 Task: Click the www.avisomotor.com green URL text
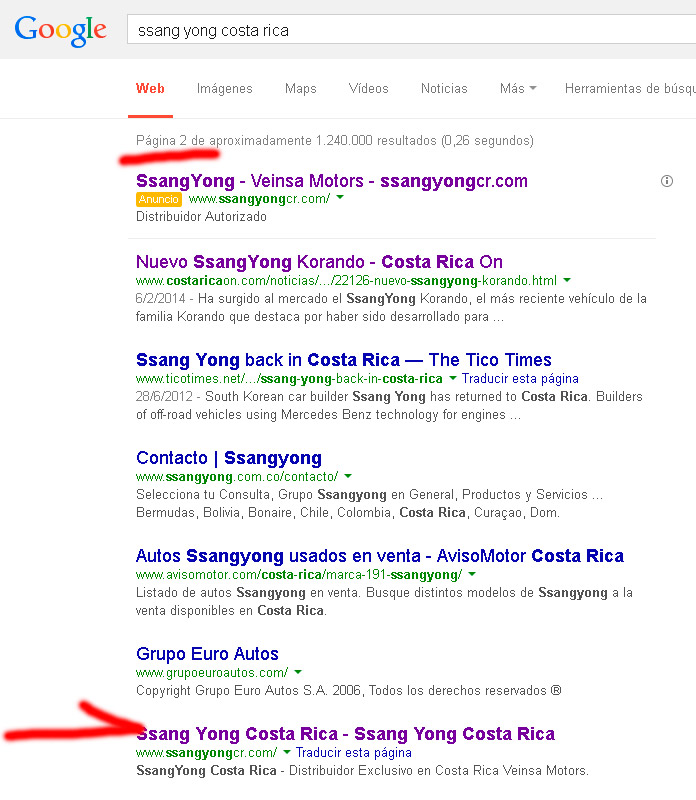coord(299,574)
